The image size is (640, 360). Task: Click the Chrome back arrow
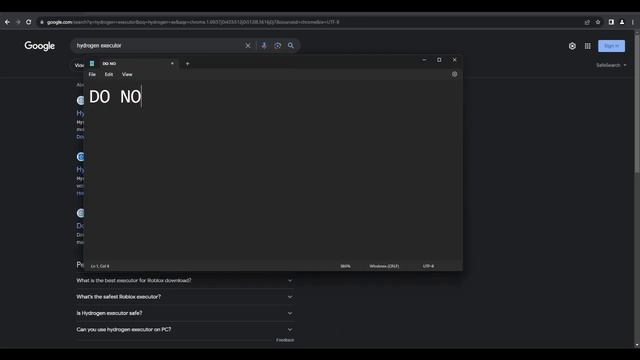(x=7, y=22)
